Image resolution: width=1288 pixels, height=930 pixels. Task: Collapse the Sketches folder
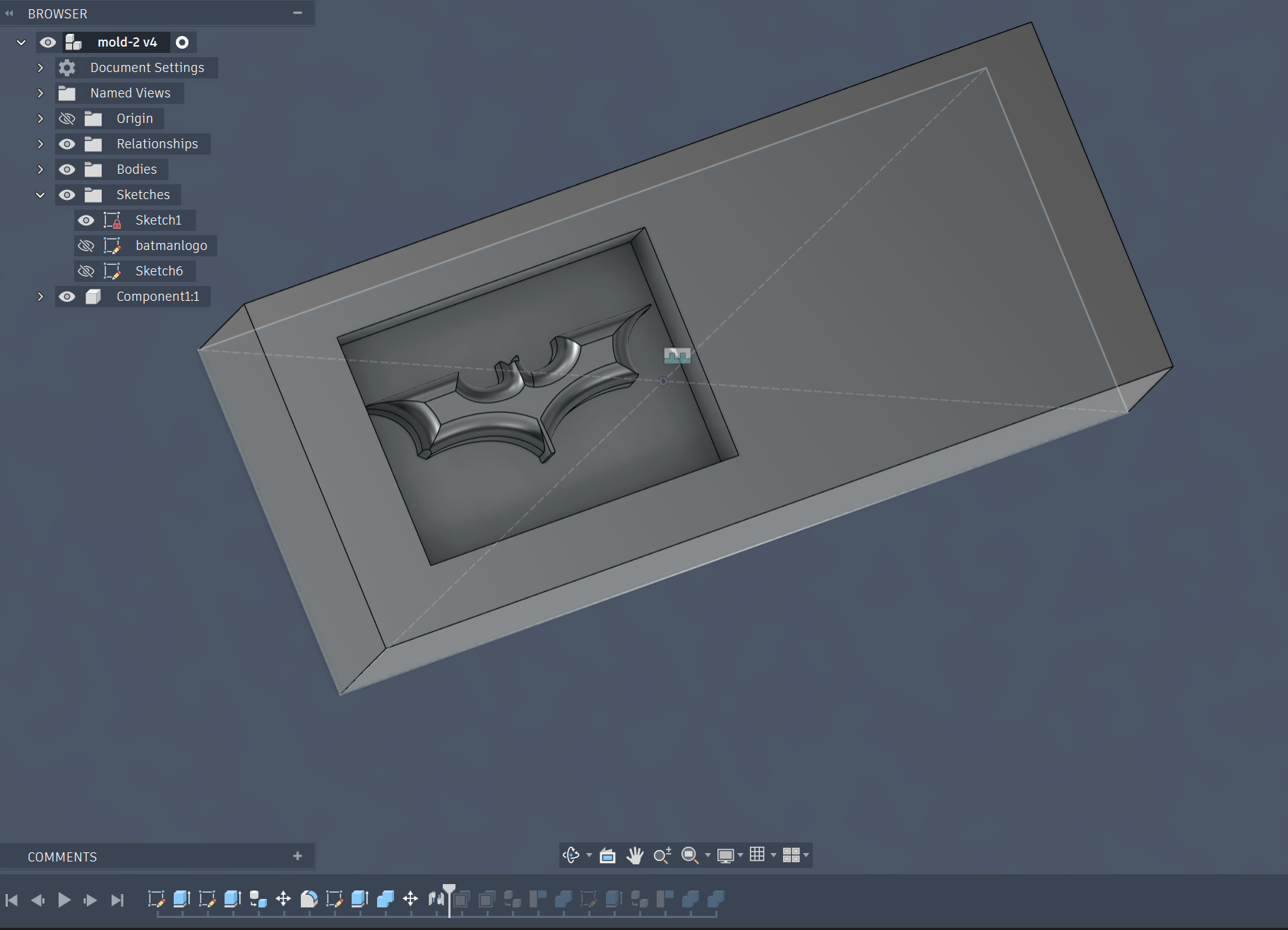(40, 195)
